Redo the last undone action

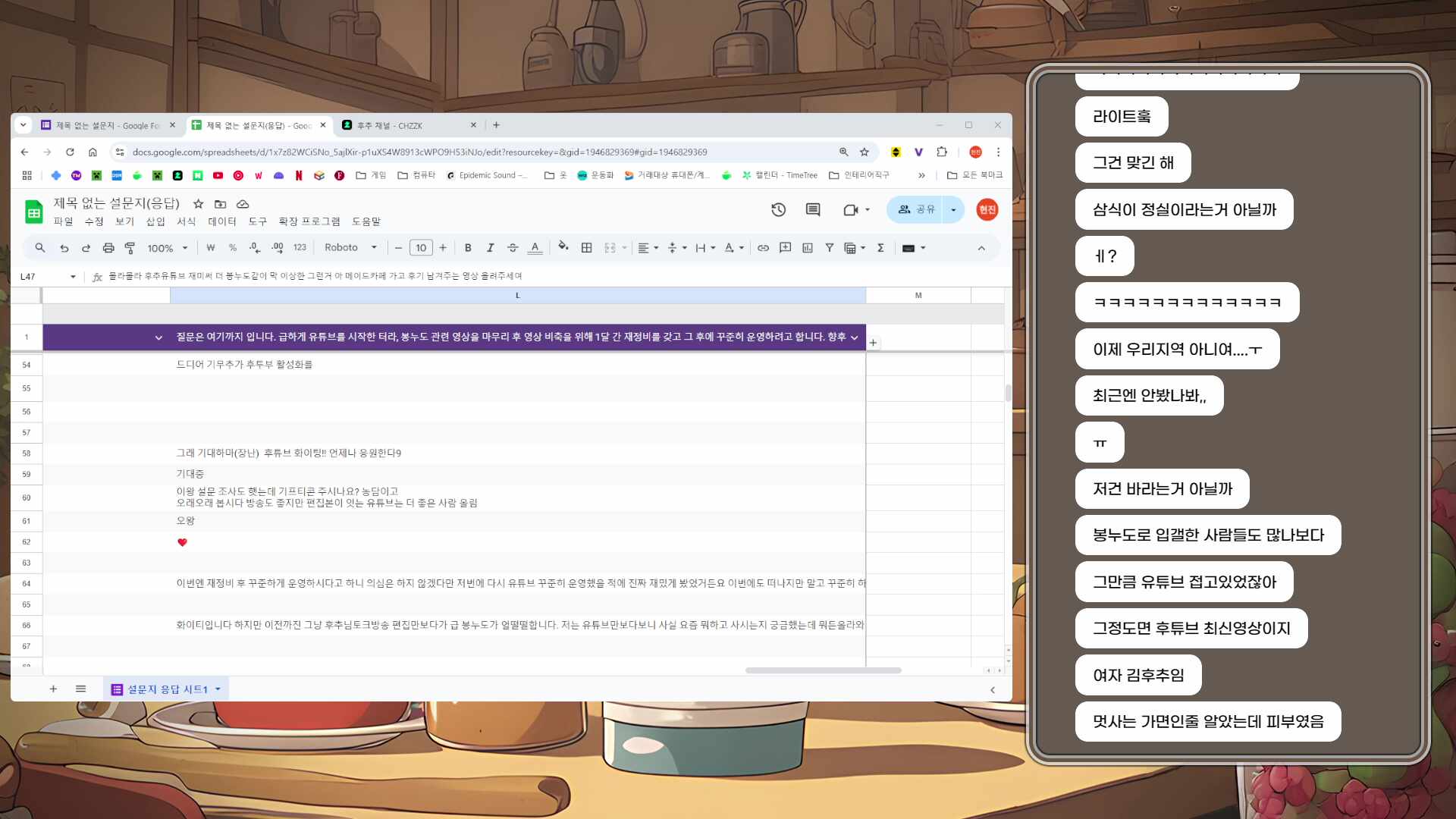[86, 248]
